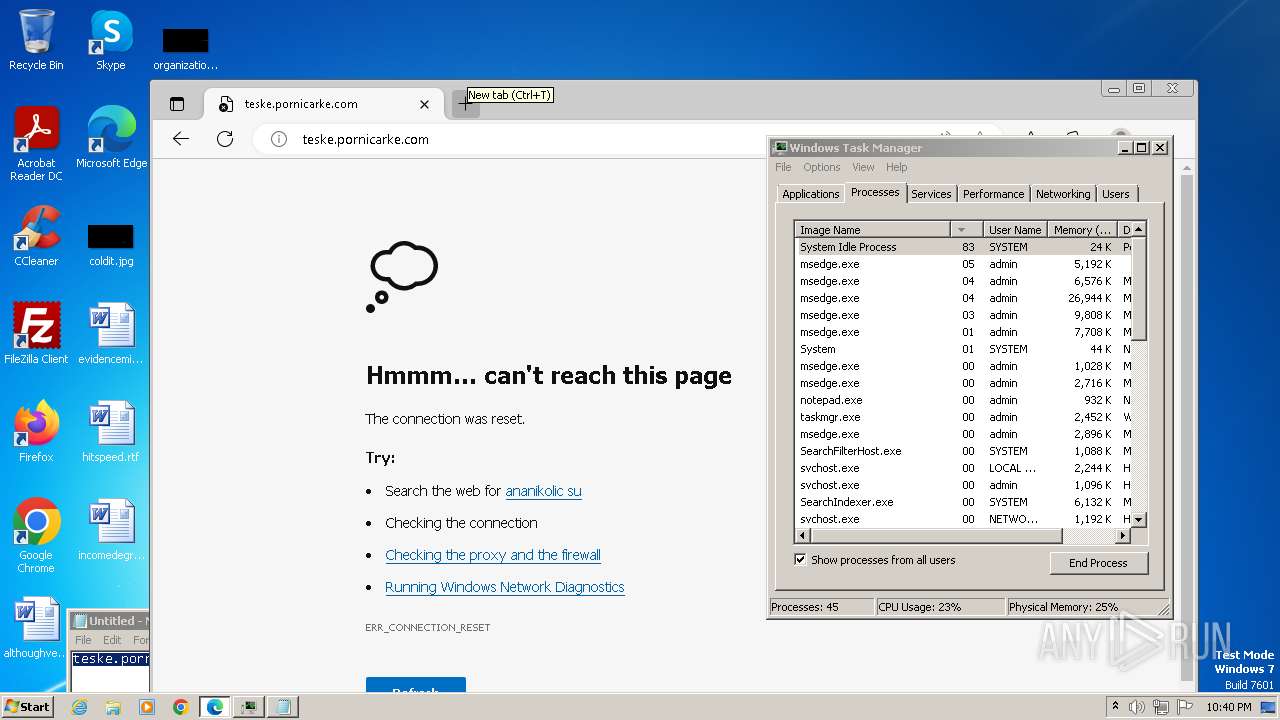Viewport: 1280px width, 720px height.
Task: Open the CCleaner desktop shortcut
Action: (36, 236)
